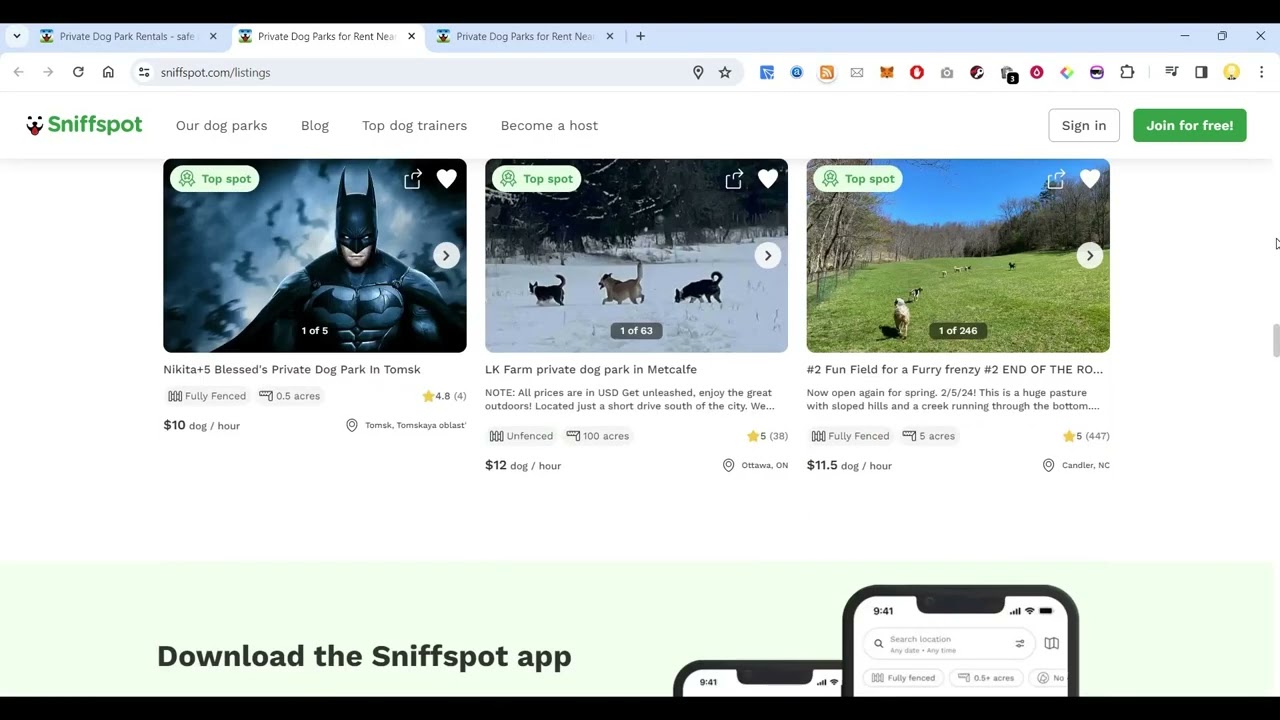This screenshot has height=720, width=1280.
Task: Open #2 Fun Field listing title
Action: (955, 369)
